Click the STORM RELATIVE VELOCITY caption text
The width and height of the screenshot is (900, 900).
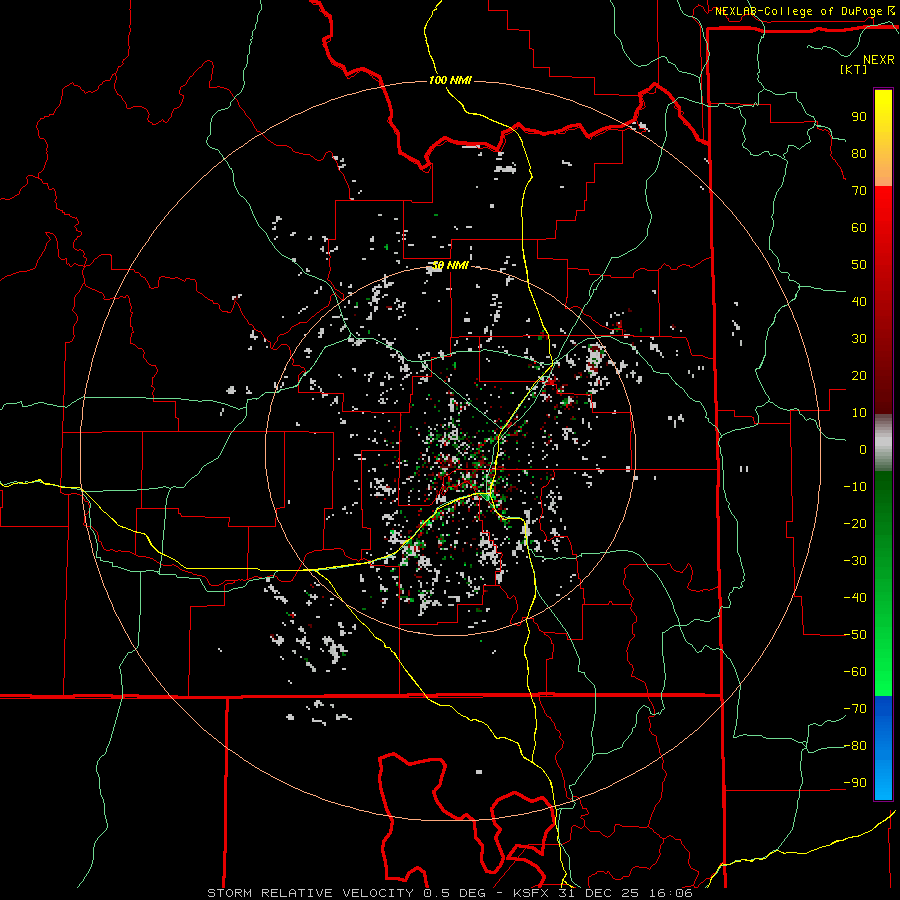coord(310,893)
